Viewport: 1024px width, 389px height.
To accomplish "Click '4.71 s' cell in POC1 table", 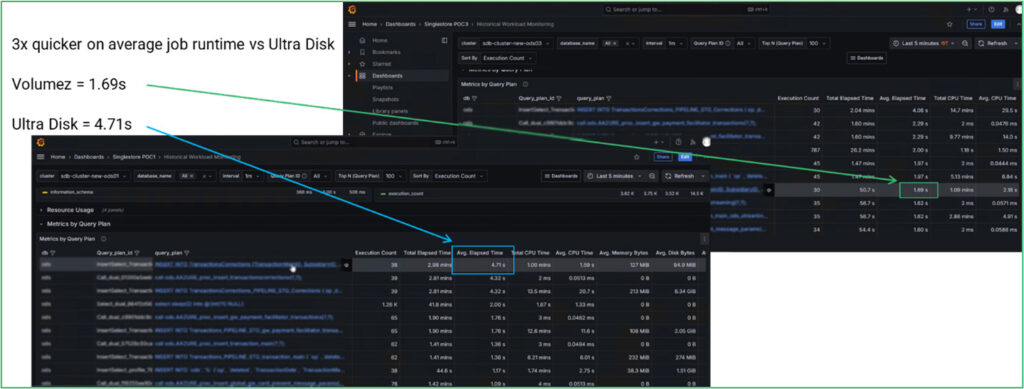I will tap(498, 266).
